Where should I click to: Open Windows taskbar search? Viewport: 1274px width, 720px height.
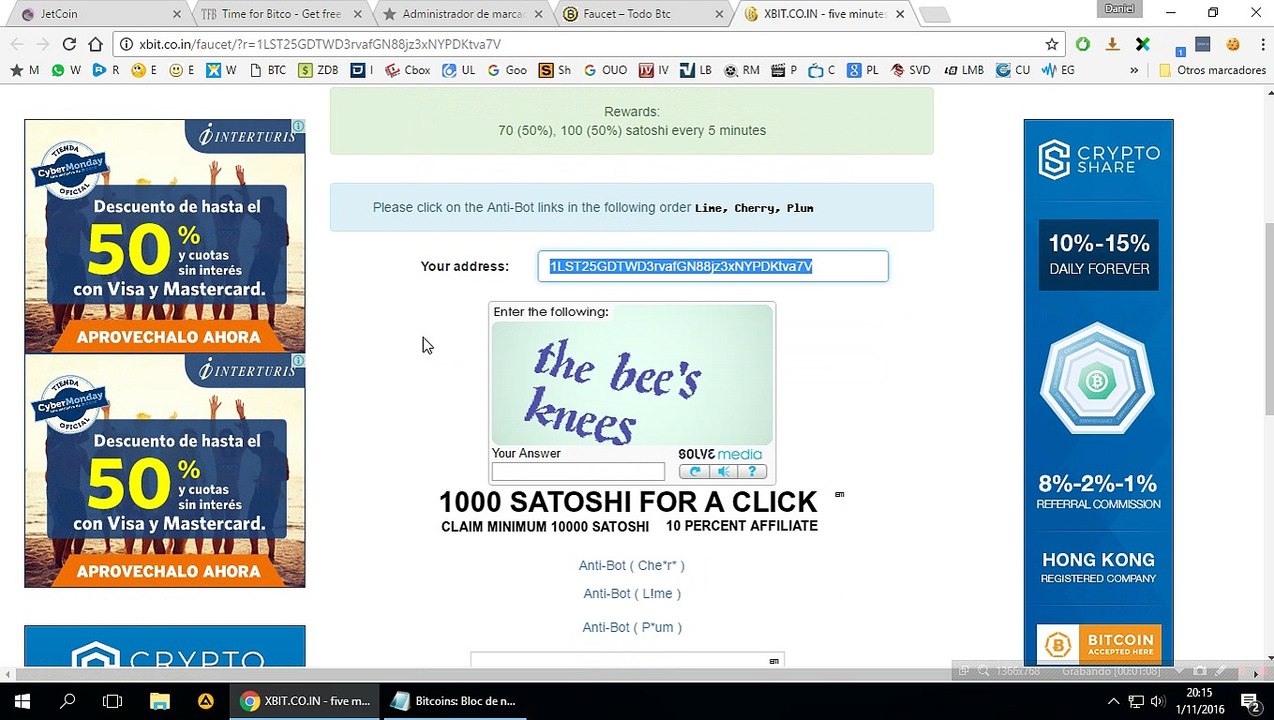pos(68,701)
